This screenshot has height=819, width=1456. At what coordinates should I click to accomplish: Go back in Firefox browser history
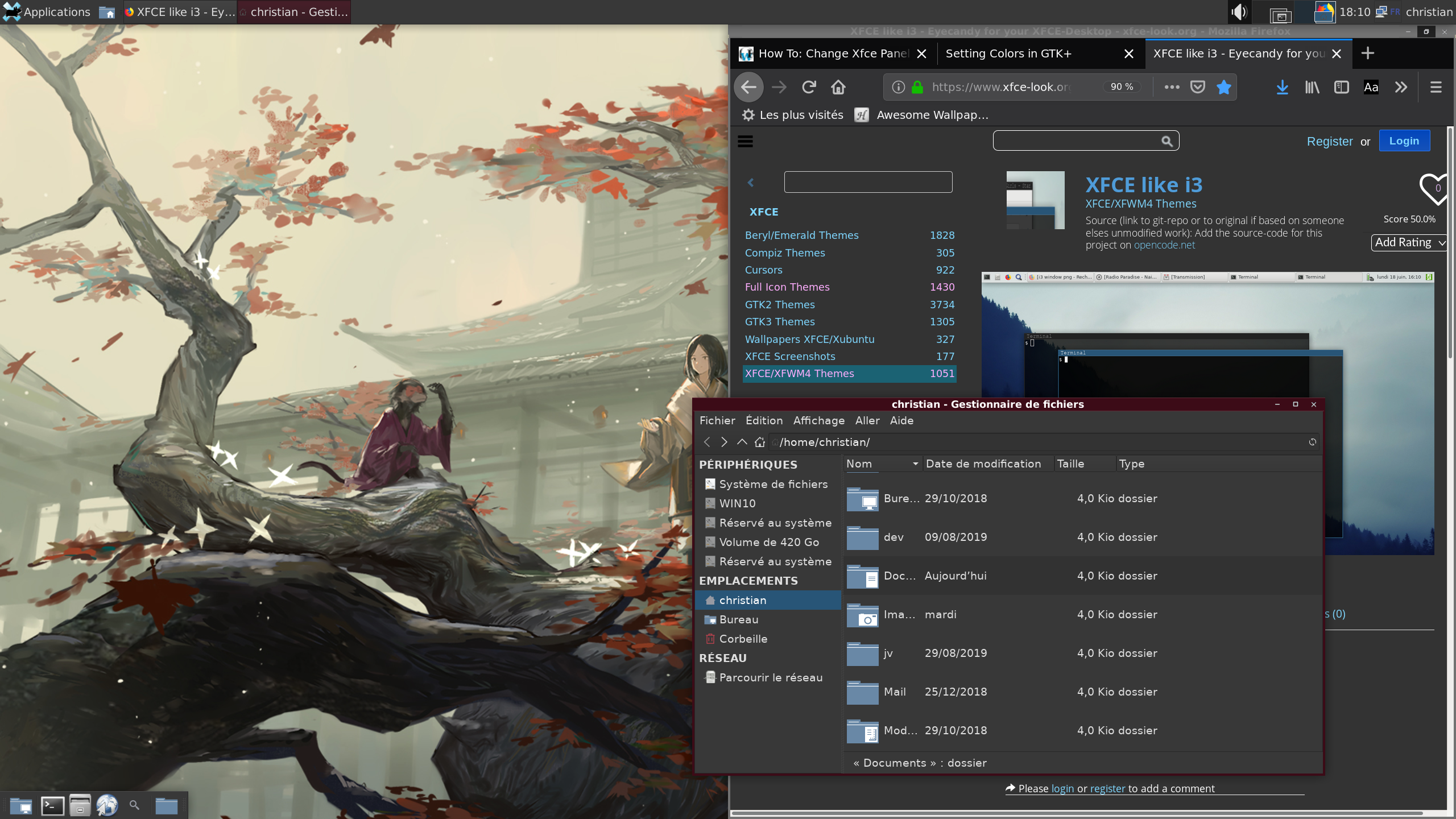(748, 87)
